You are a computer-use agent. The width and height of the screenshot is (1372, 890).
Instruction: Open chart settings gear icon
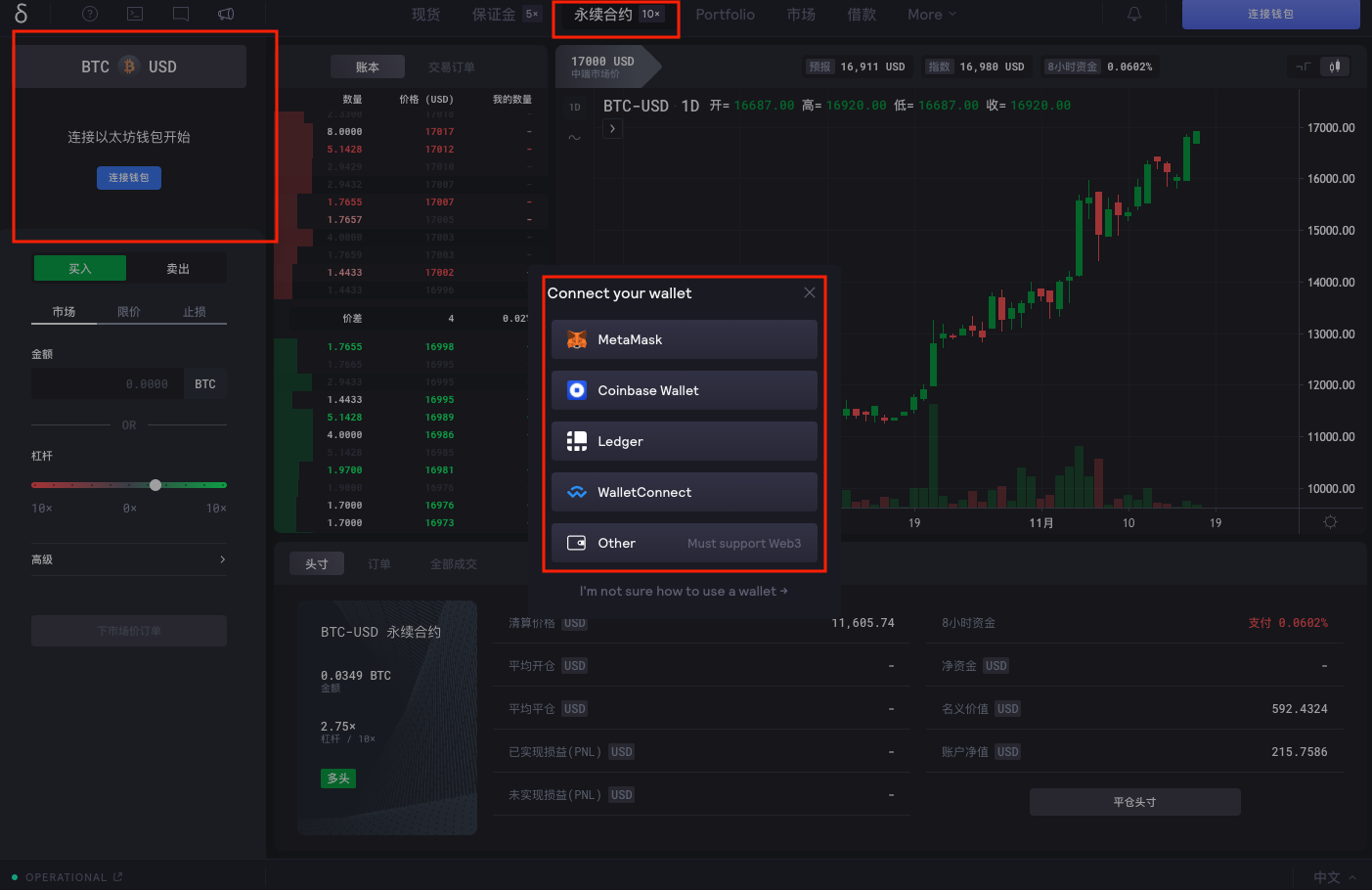[x=1330, y=522]
